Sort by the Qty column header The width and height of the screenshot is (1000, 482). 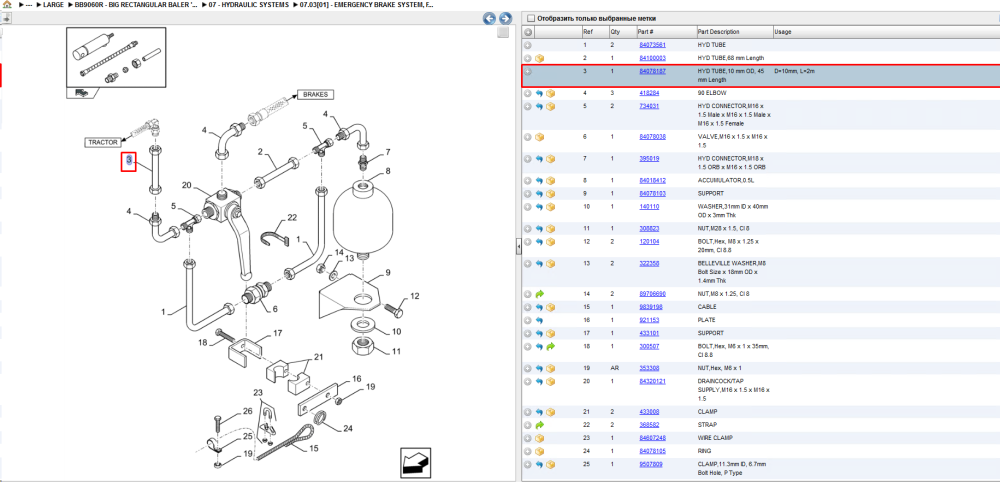click(622, 32)
